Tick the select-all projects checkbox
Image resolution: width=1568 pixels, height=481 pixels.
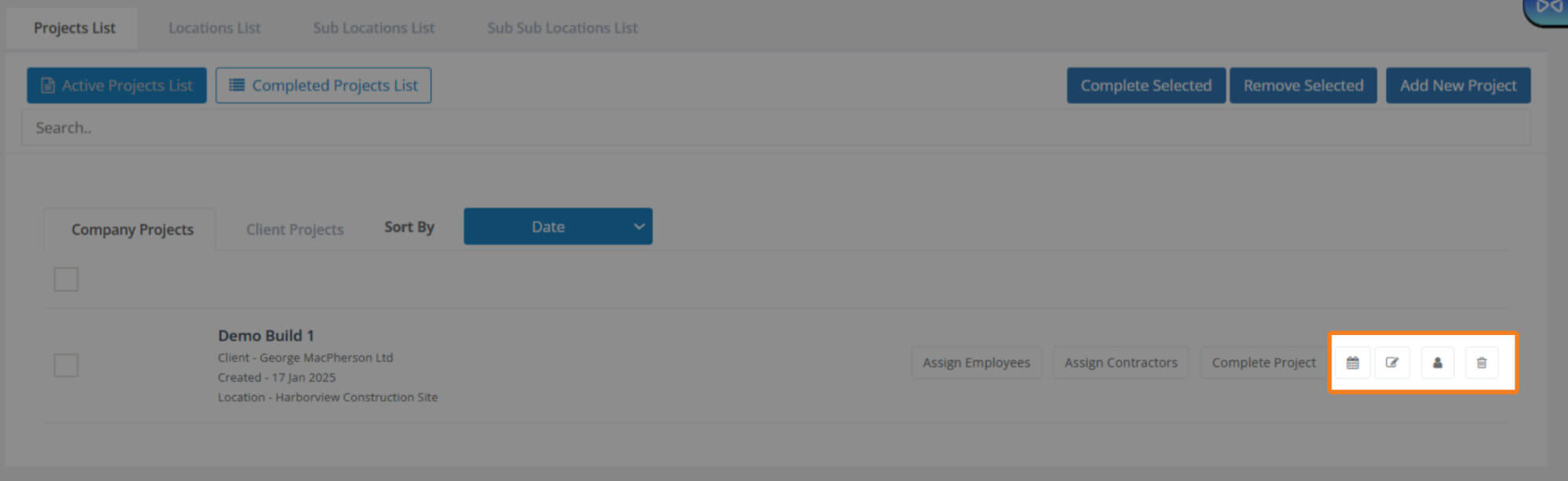(x=66, y=279)
